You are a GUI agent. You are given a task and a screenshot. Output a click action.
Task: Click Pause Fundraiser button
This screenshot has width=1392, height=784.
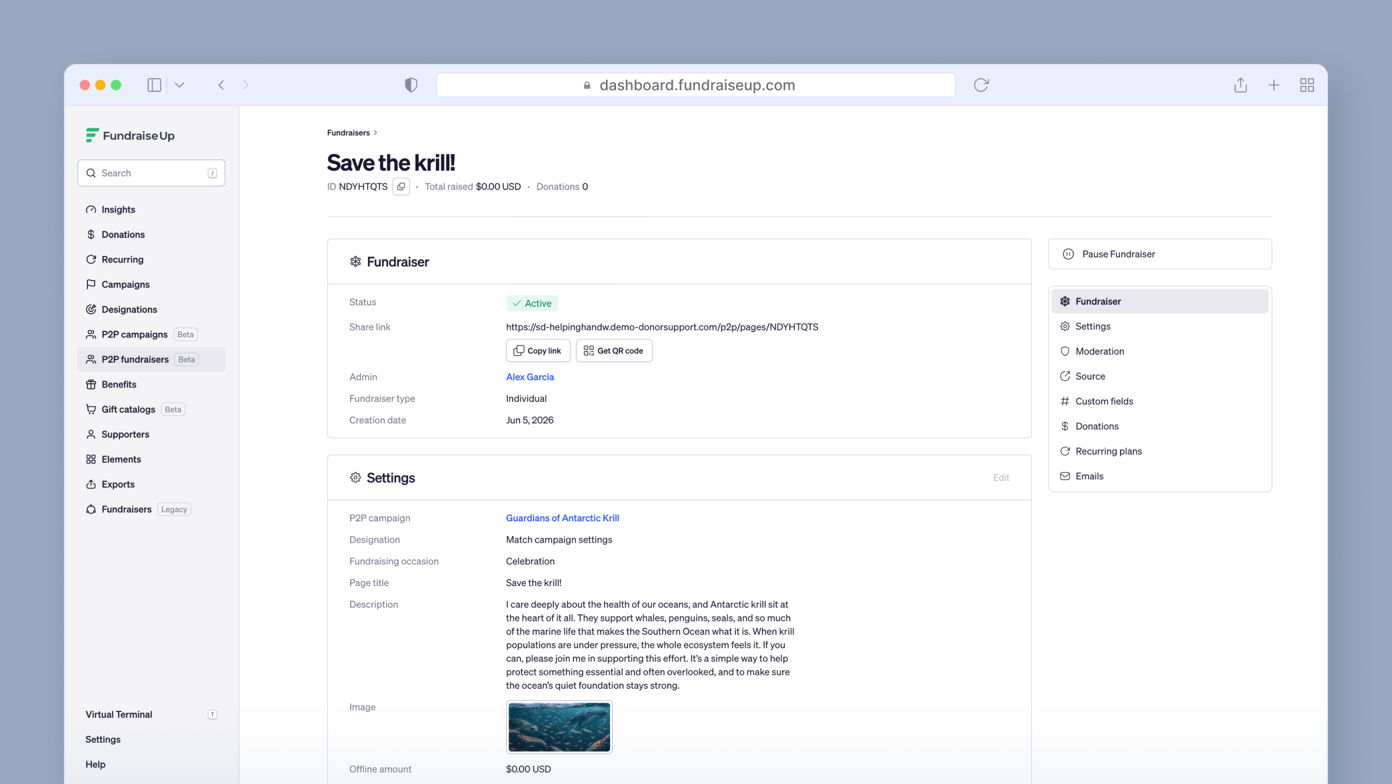tap(1160, 254)
